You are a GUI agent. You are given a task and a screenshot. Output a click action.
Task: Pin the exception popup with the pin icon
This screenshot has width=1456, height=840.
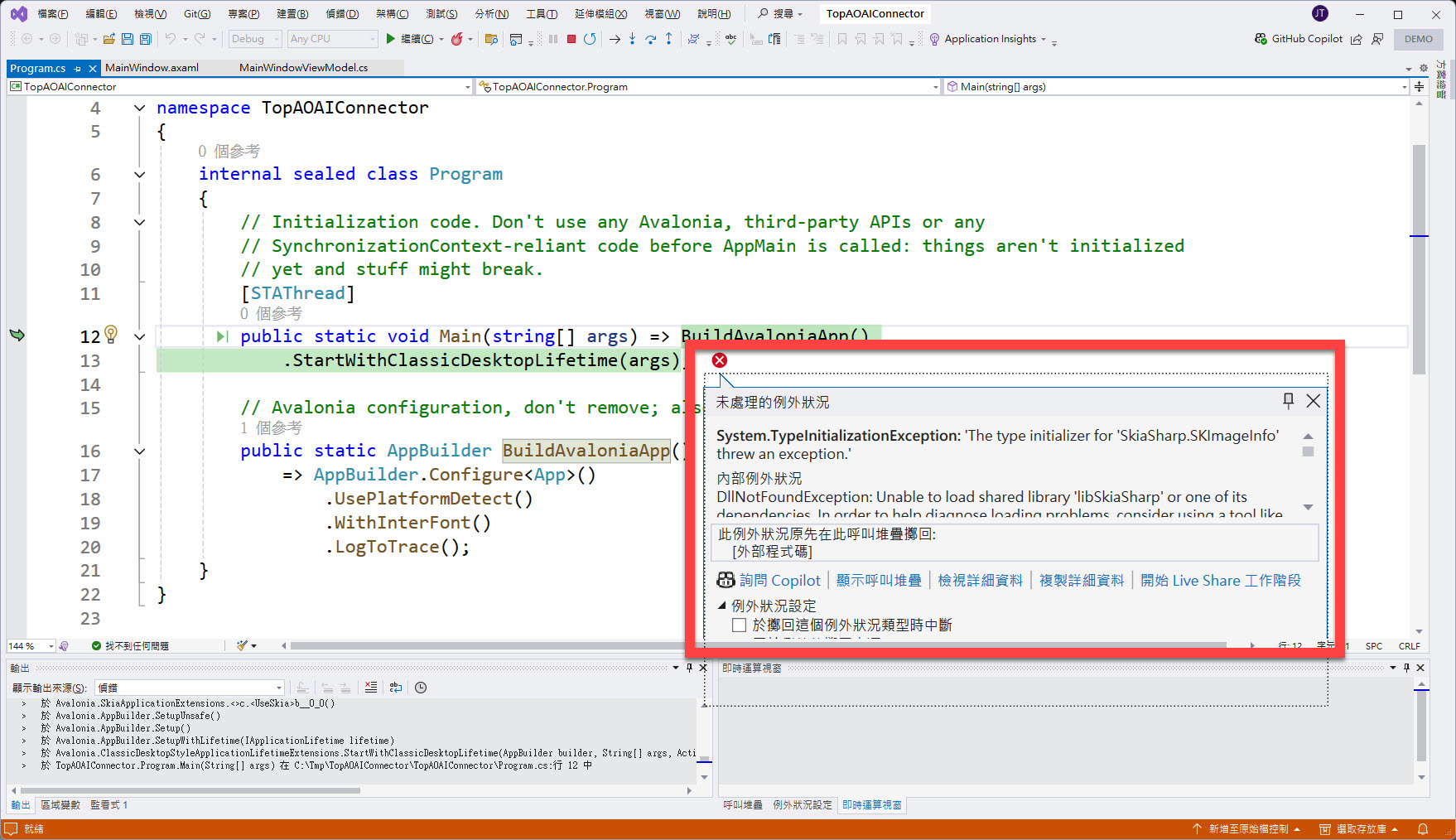click(x=1288, y=401)
